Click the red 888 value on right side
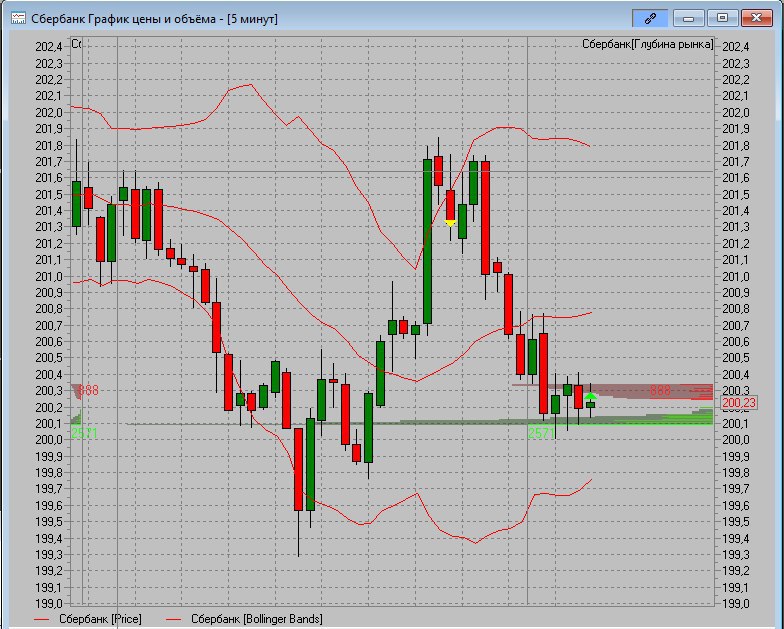This screenshot has width=784, height=629. (660, 390)
